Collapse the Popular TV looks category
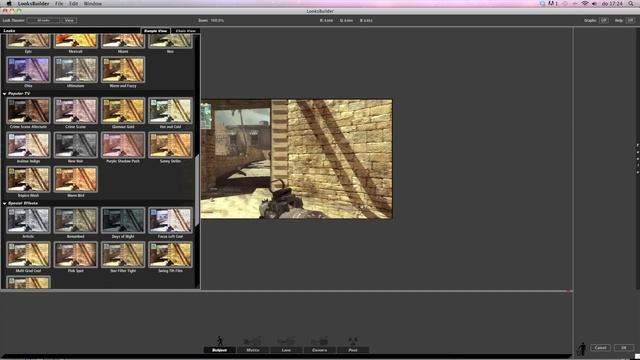The width and height of the screenshot is (640, 360). point(4,93)
